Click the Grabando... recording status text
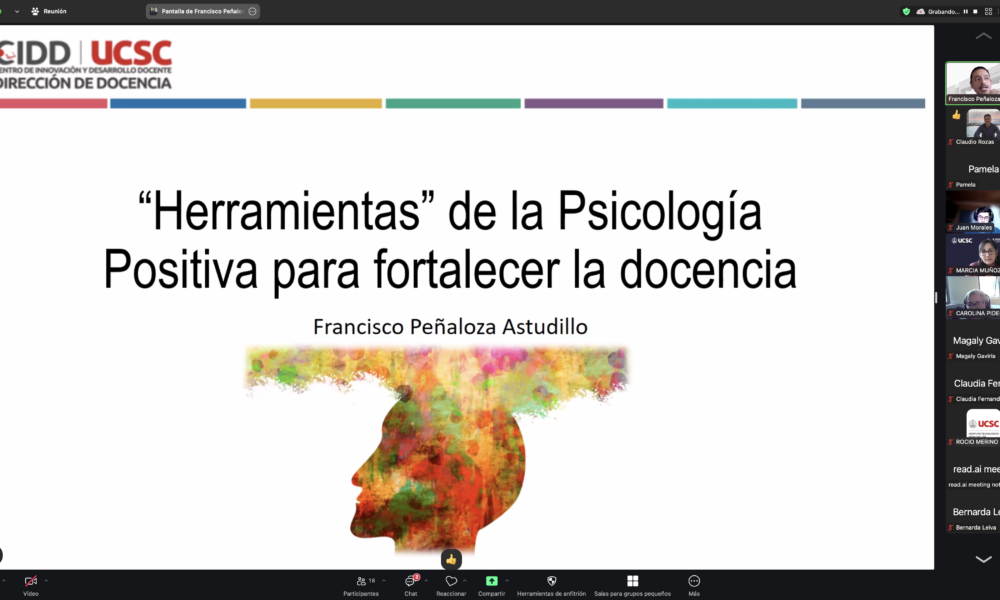The width and height of the screenshot is (1000, 600). coord(943,11)
